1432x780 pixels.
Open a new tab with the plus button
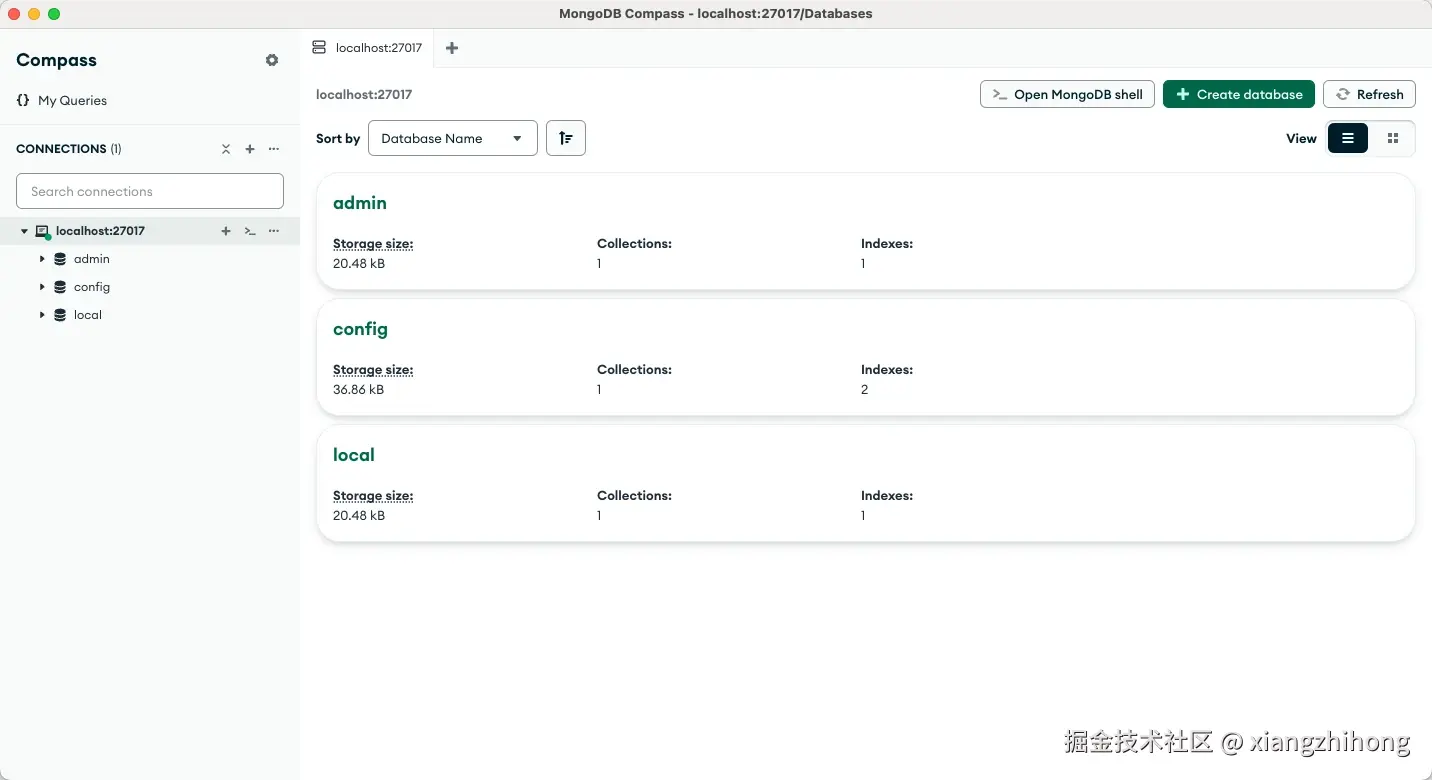point(452,48)
